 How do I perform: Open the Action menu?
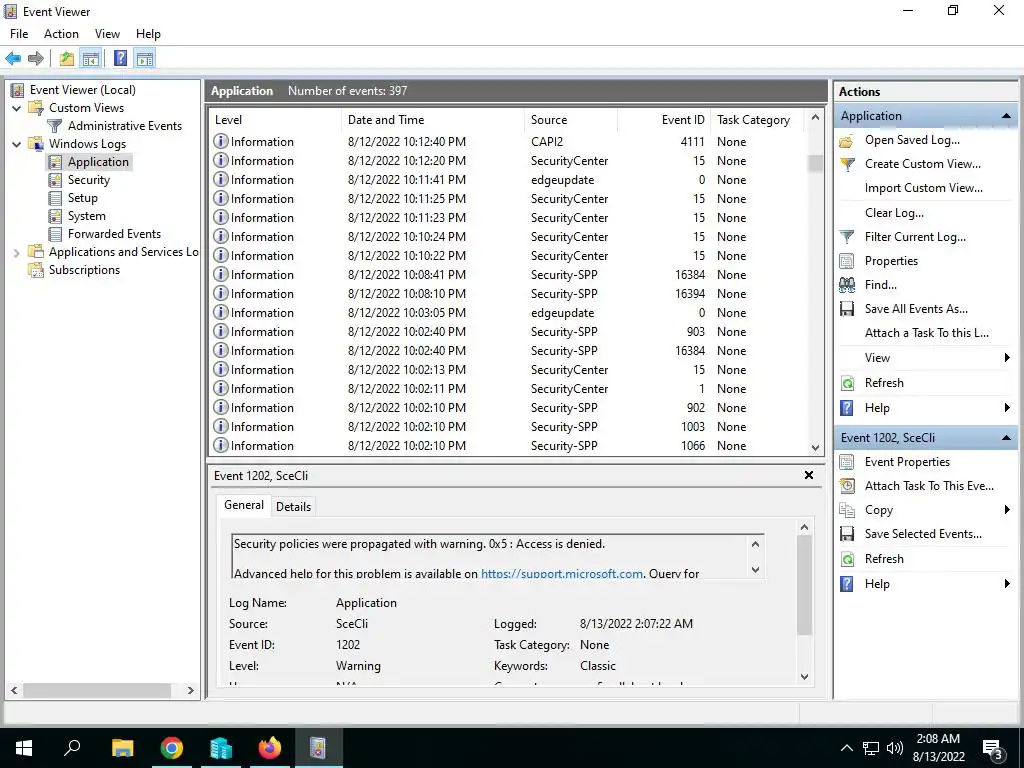coord(61,34)
